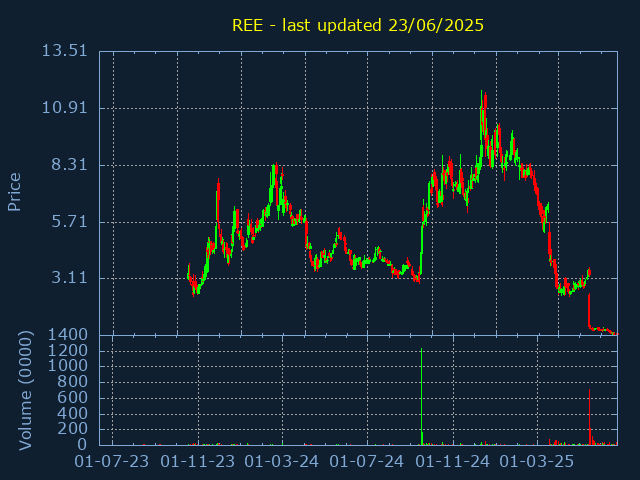Select the 8.31 price axis label

69,165
